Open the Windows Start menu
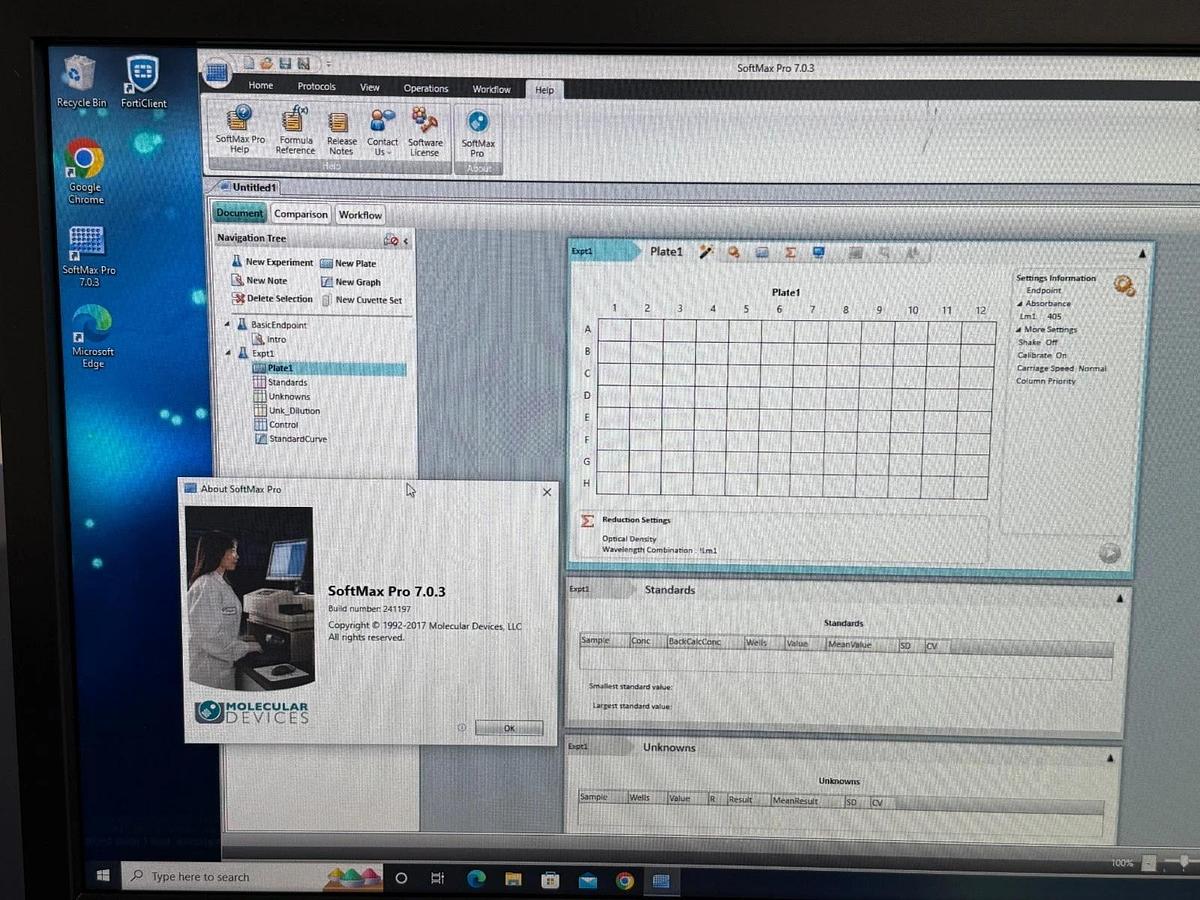The image size is (1200, 900). pyautogui.click(x=102, y=876)
